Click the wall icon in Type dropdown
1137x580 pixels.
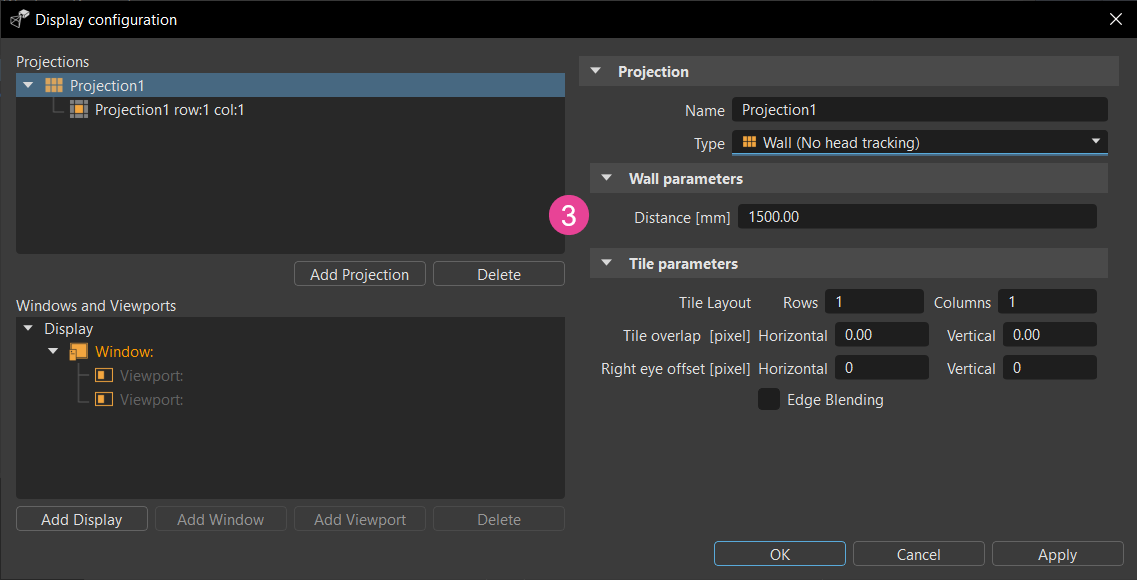(x=749, y=143)
